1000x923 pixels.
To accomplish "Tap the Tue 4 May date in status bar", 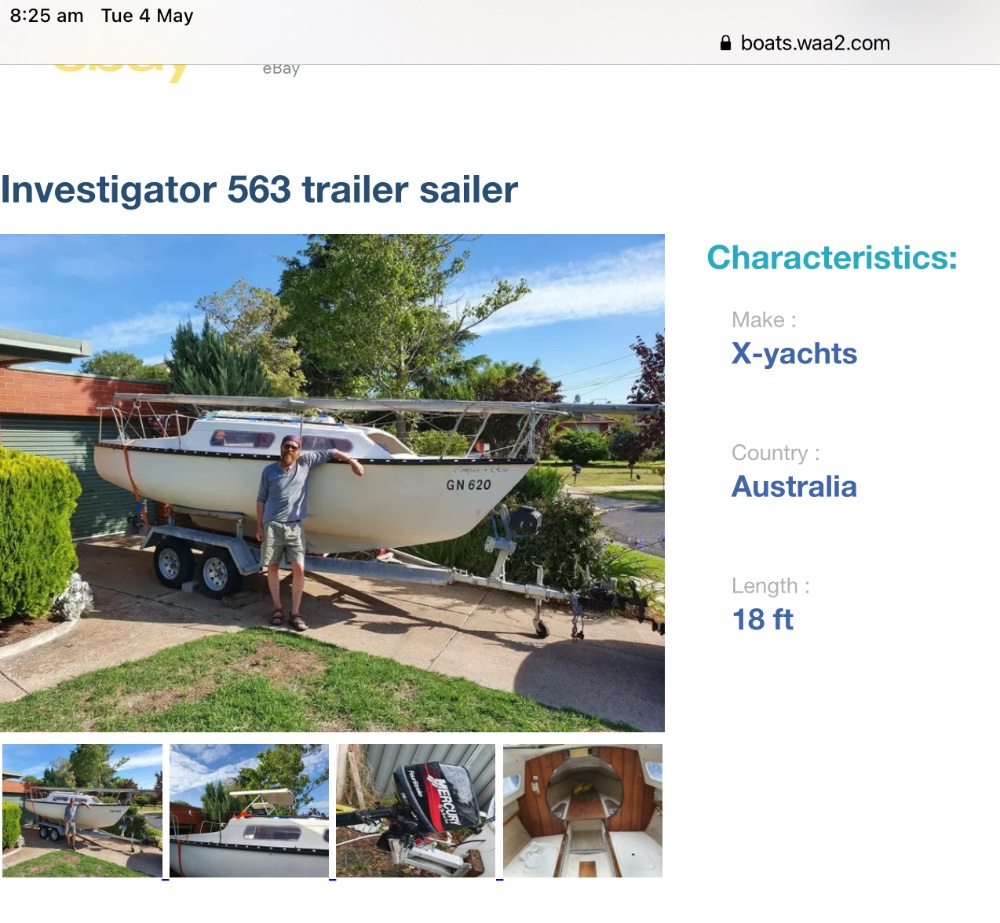I will (x=147, y=16).
